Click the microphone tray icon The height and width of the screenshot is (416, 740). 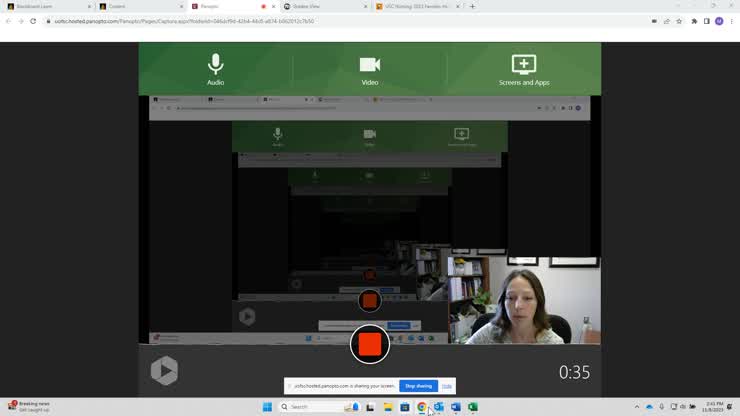click(662, 407)
